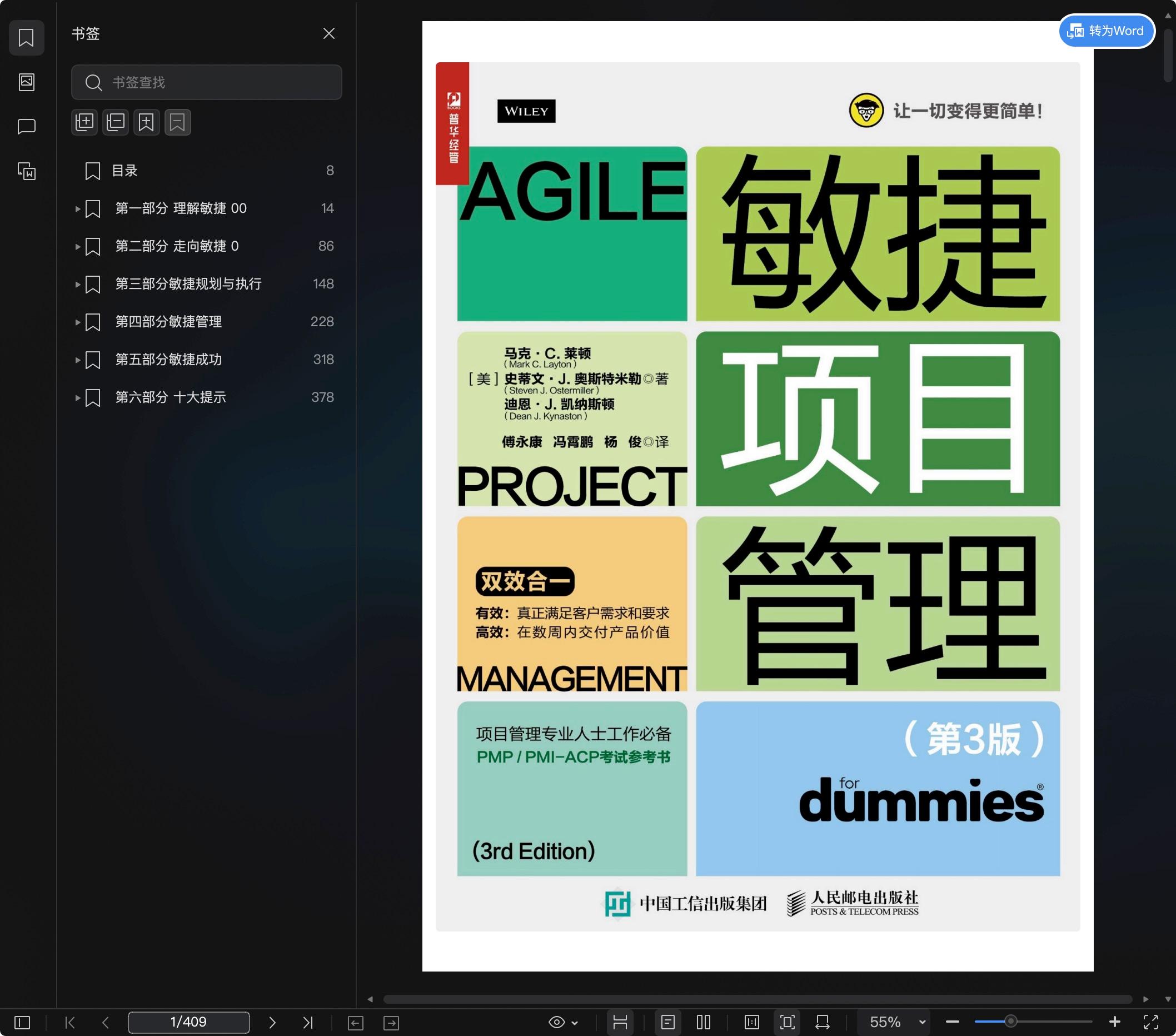Viewport: 1176px width, 1036px height.
Task: Go back to previous view
Action: click(356, 1023)
